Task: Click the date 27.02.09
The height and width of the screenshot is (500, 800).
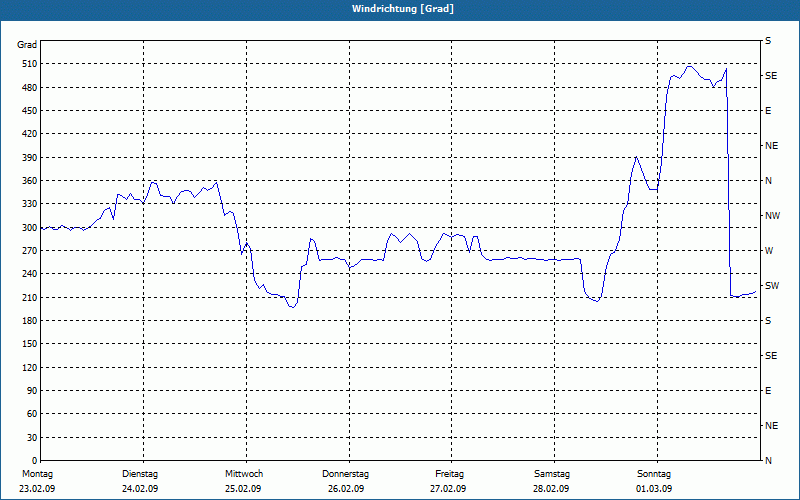Action: pyautogui.click(x=448, y=489)
